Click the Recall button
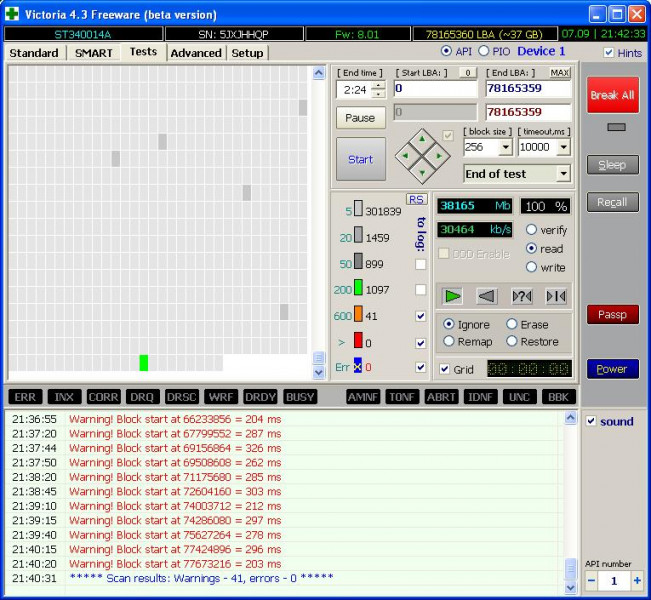Viewport: 651px width, 600px height. [612, 202]
